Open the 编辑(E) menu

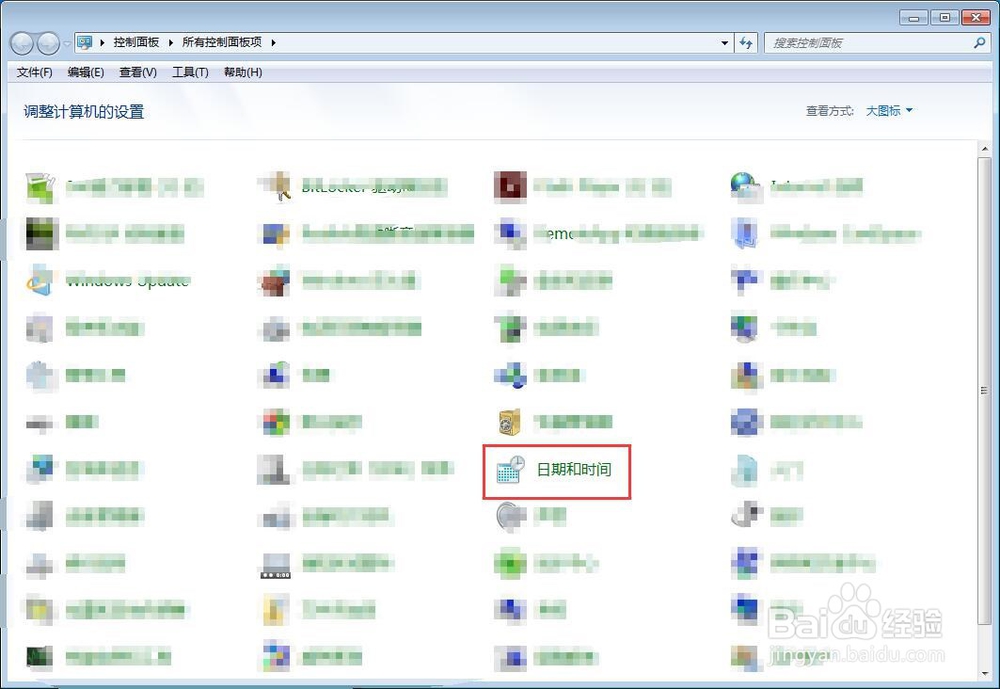[86, 72]
